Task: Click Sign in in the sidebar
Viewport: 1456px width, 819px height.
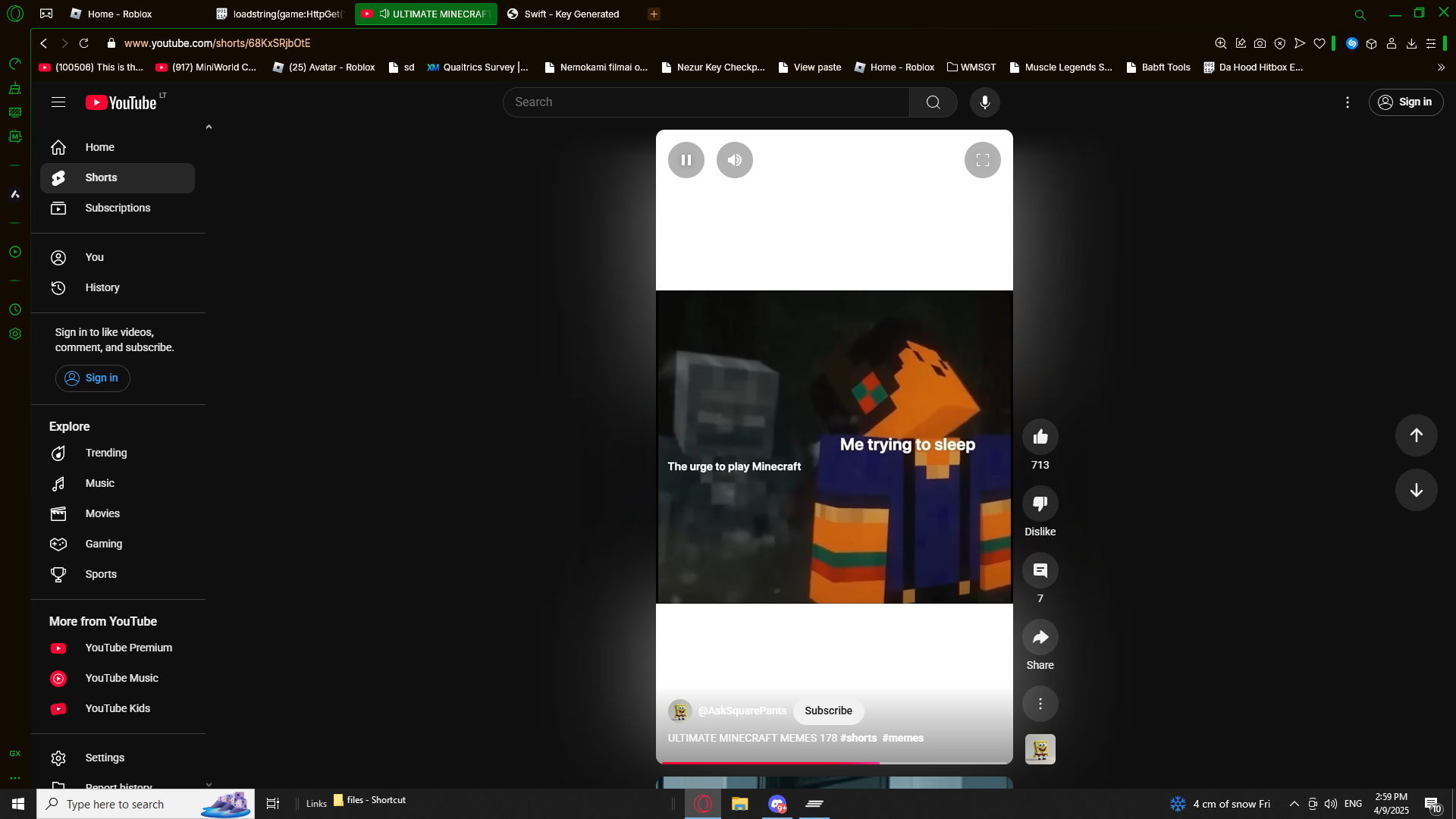Action: tap(93, 378)
